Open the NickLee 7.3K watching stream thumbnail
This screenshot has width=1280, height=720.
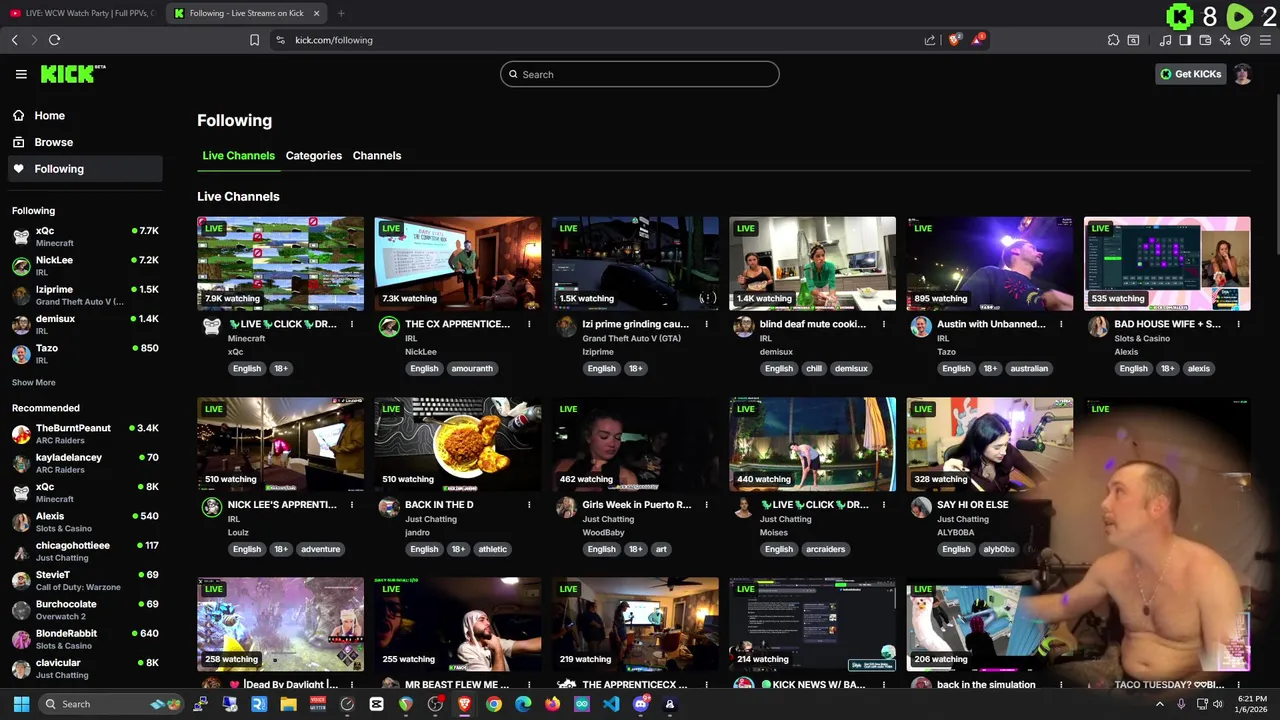click(458, 264)
